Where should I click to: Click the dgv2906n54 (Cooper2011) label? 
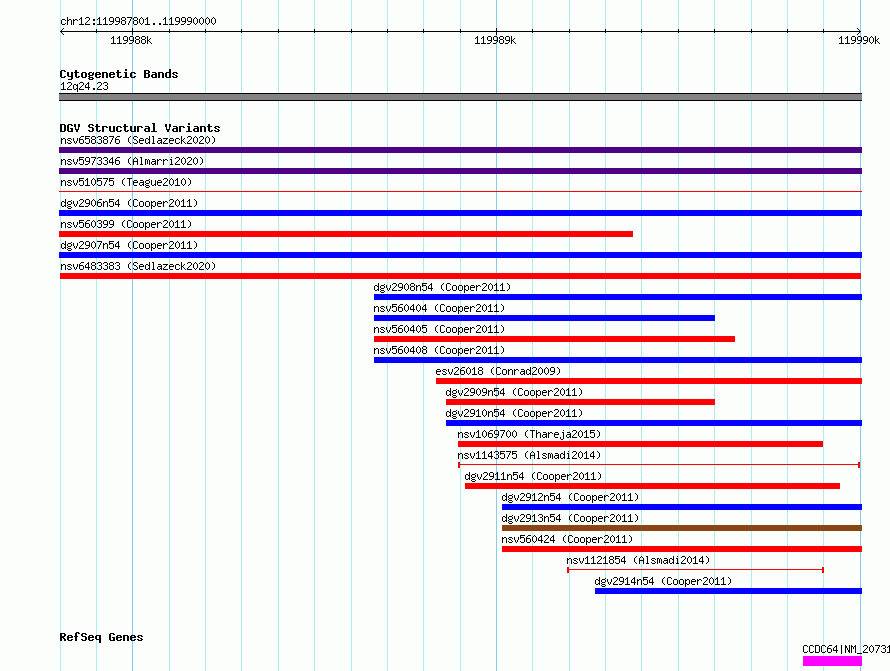click(129, 203)
